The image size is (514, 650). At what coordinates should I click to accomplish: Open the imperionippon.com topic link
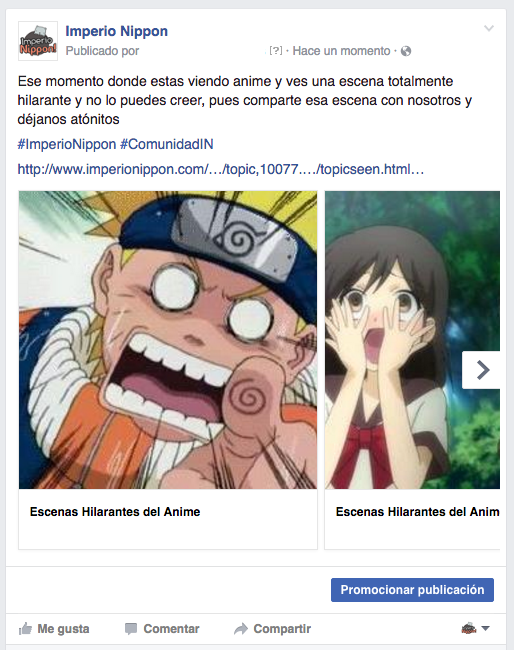click(221, 169)
